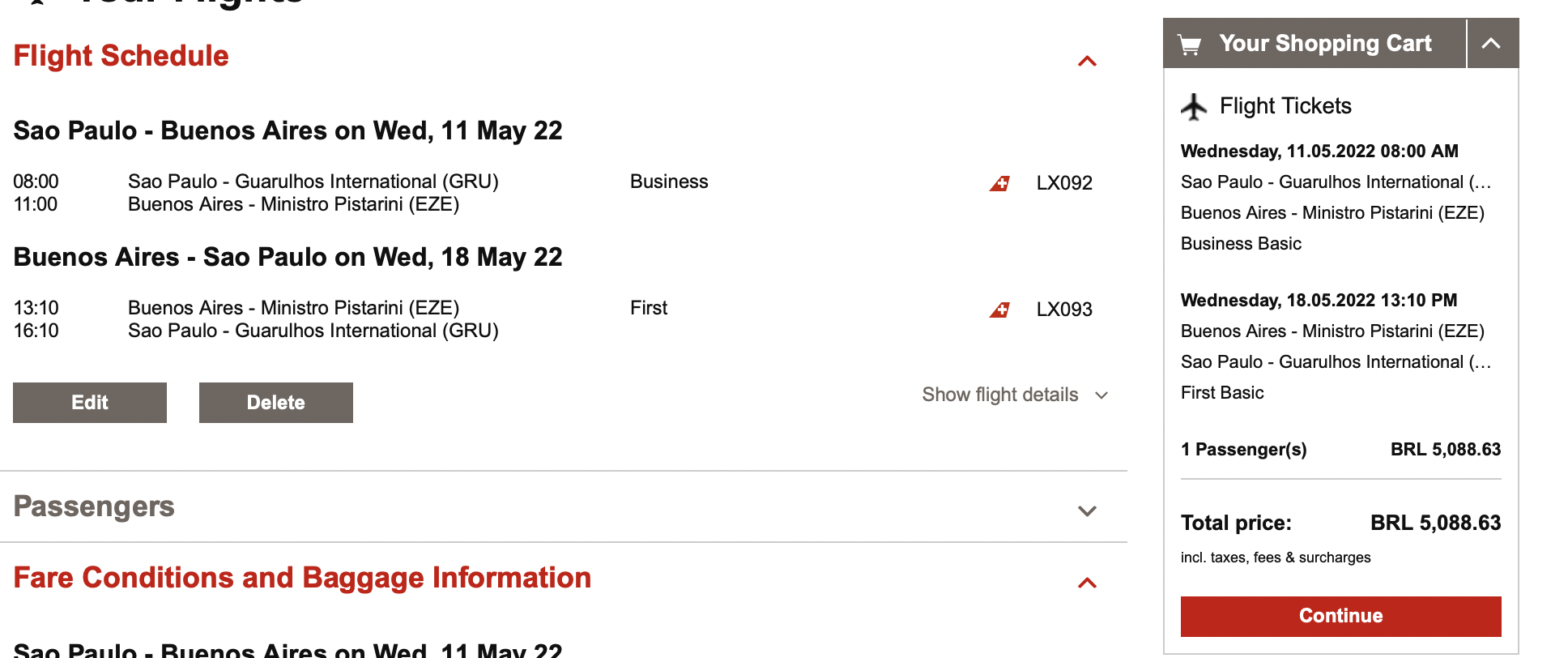Screen dimensions: 1568x658
Task: Click the Business Basic fare in cart
Action: pyautogui.click(x=1241, y=244)
